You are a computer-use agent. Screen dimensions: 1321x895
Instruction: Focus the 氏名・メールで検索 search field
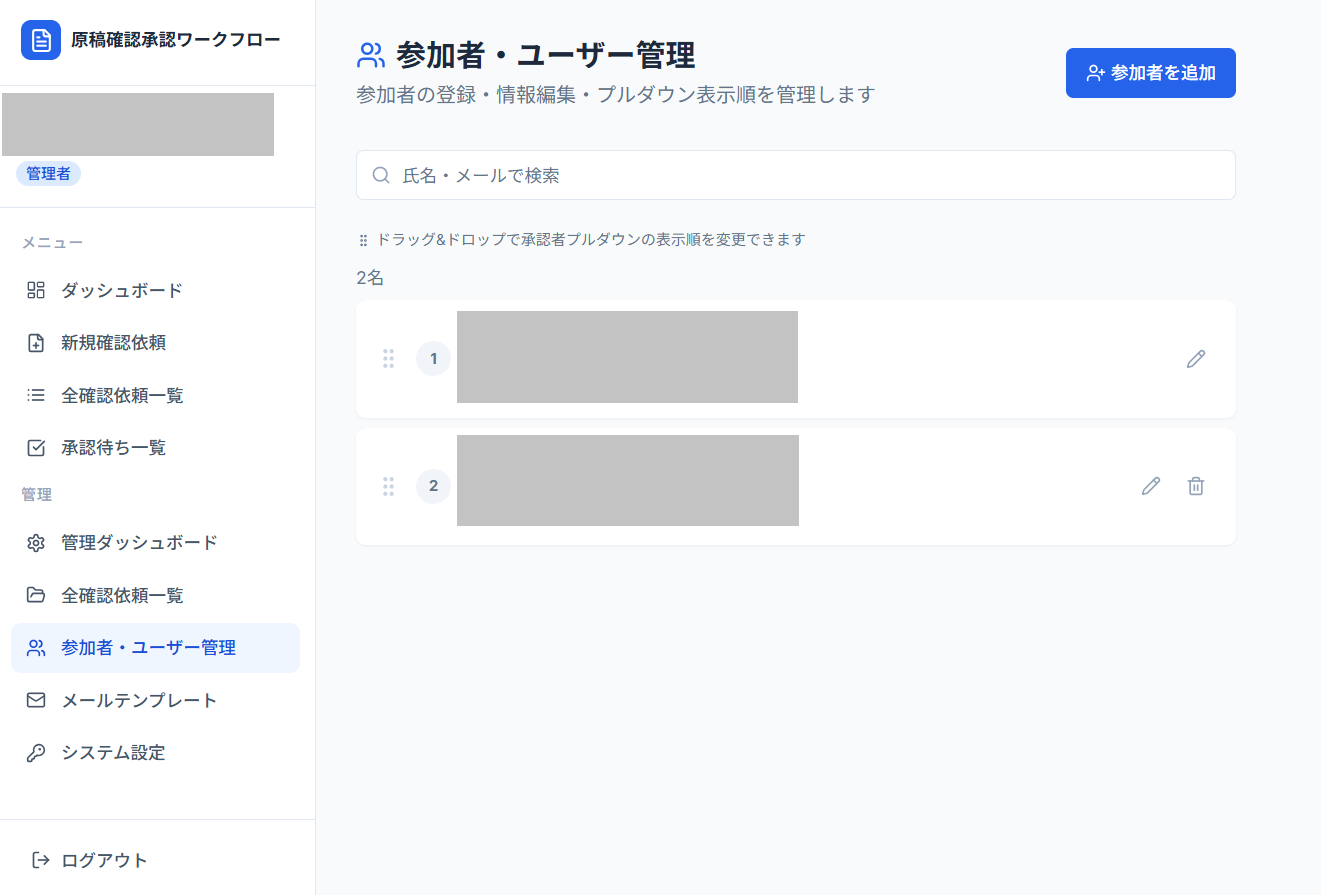796,175
